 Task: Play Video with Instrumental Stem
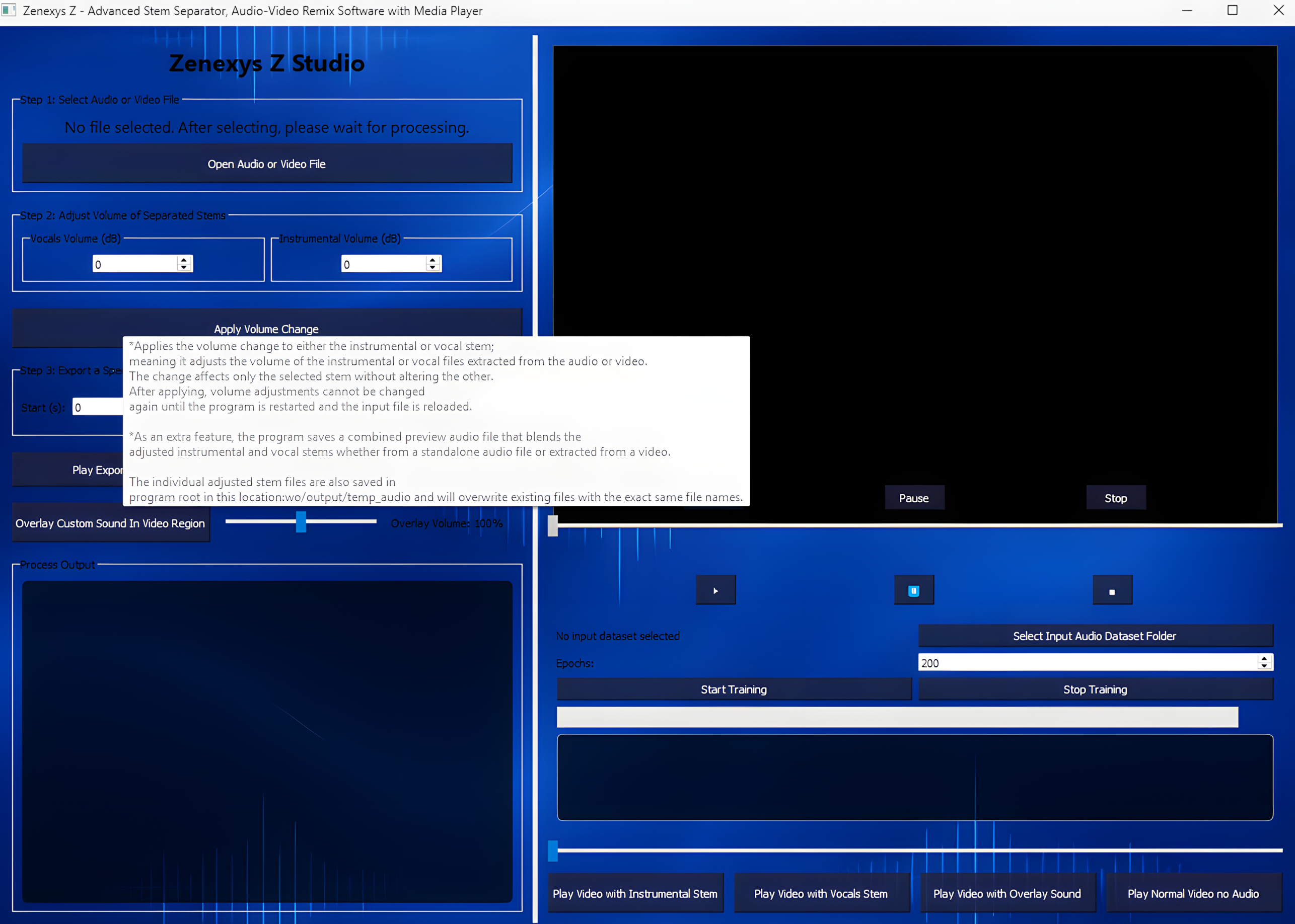pyautogui.click(x=635, y=893)
